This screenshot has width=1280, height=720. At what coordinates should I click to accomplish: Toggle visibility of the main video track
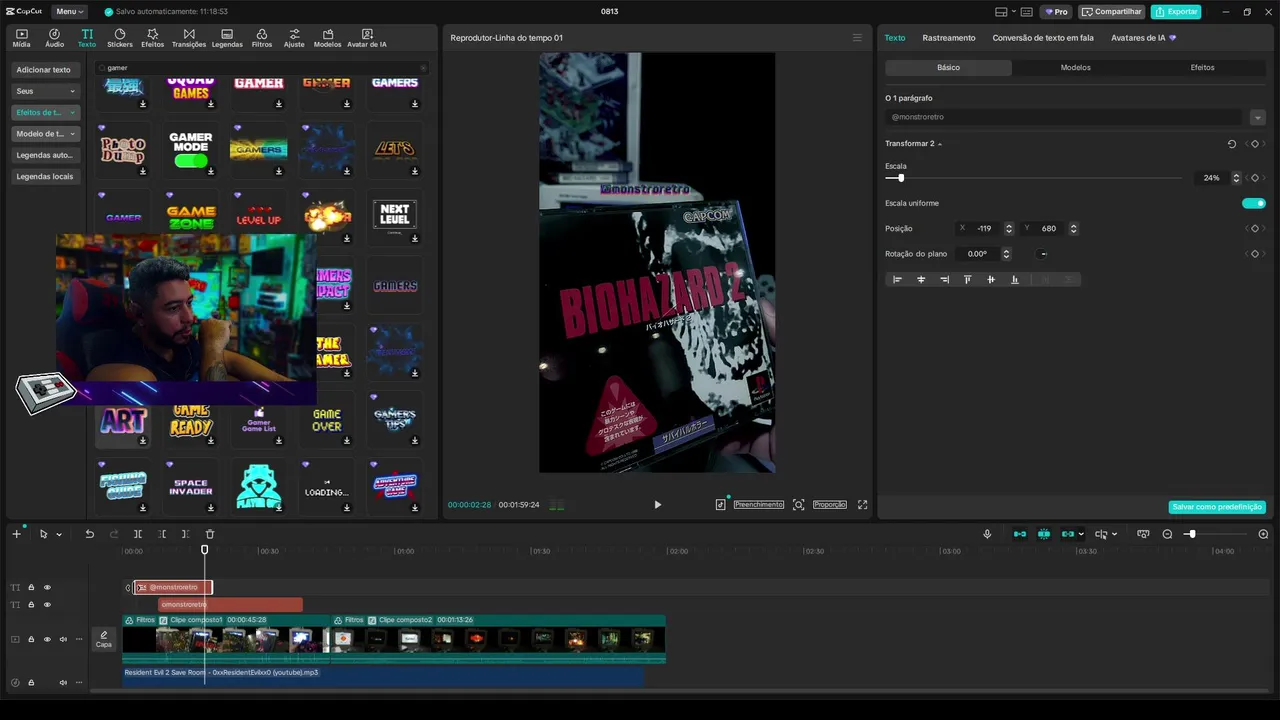click(47, 639)
